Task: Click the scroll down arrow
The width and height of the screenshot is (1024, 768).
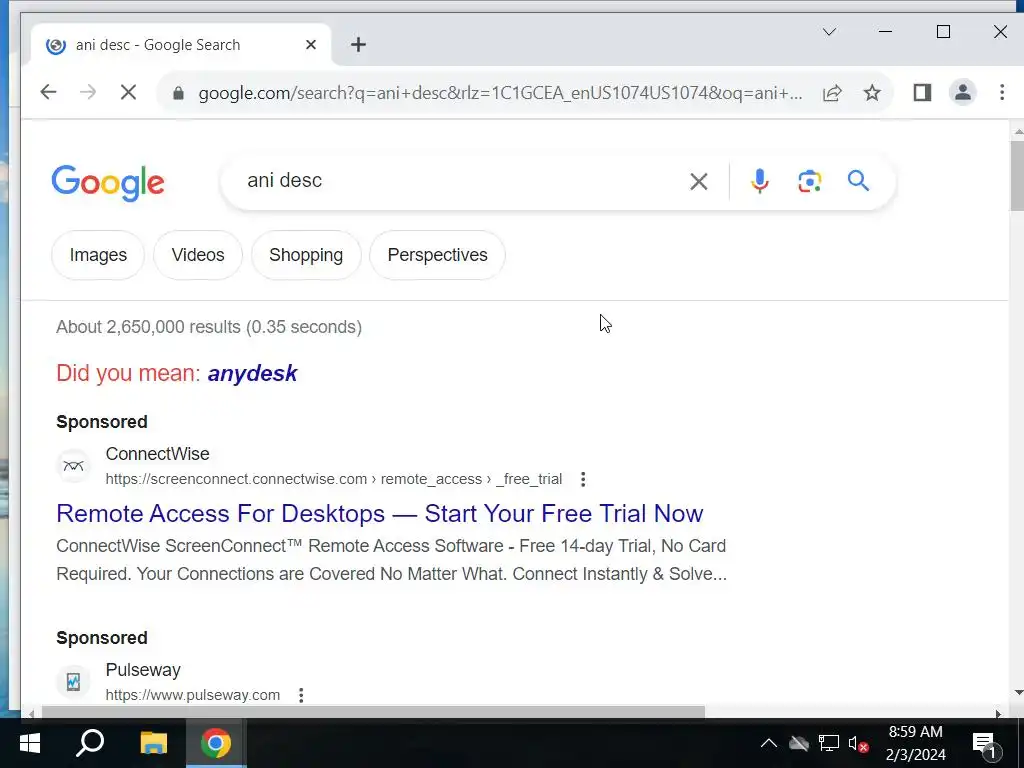Action: pos(1017,693)
